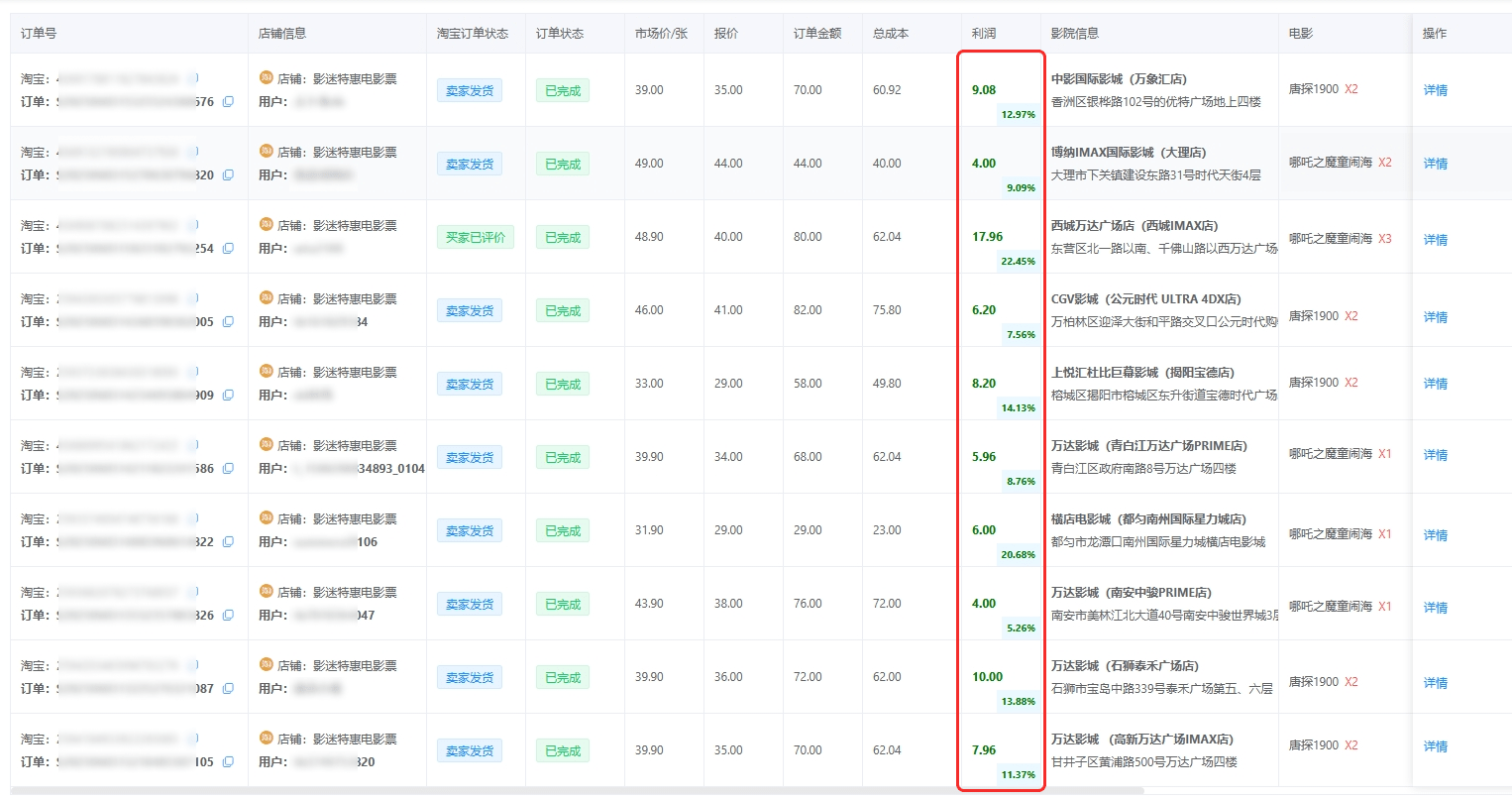Viewport: 1512px width, 799px height.
Task: Click 已完成 tag in order 087 row
Action: (x=563, y=678)
